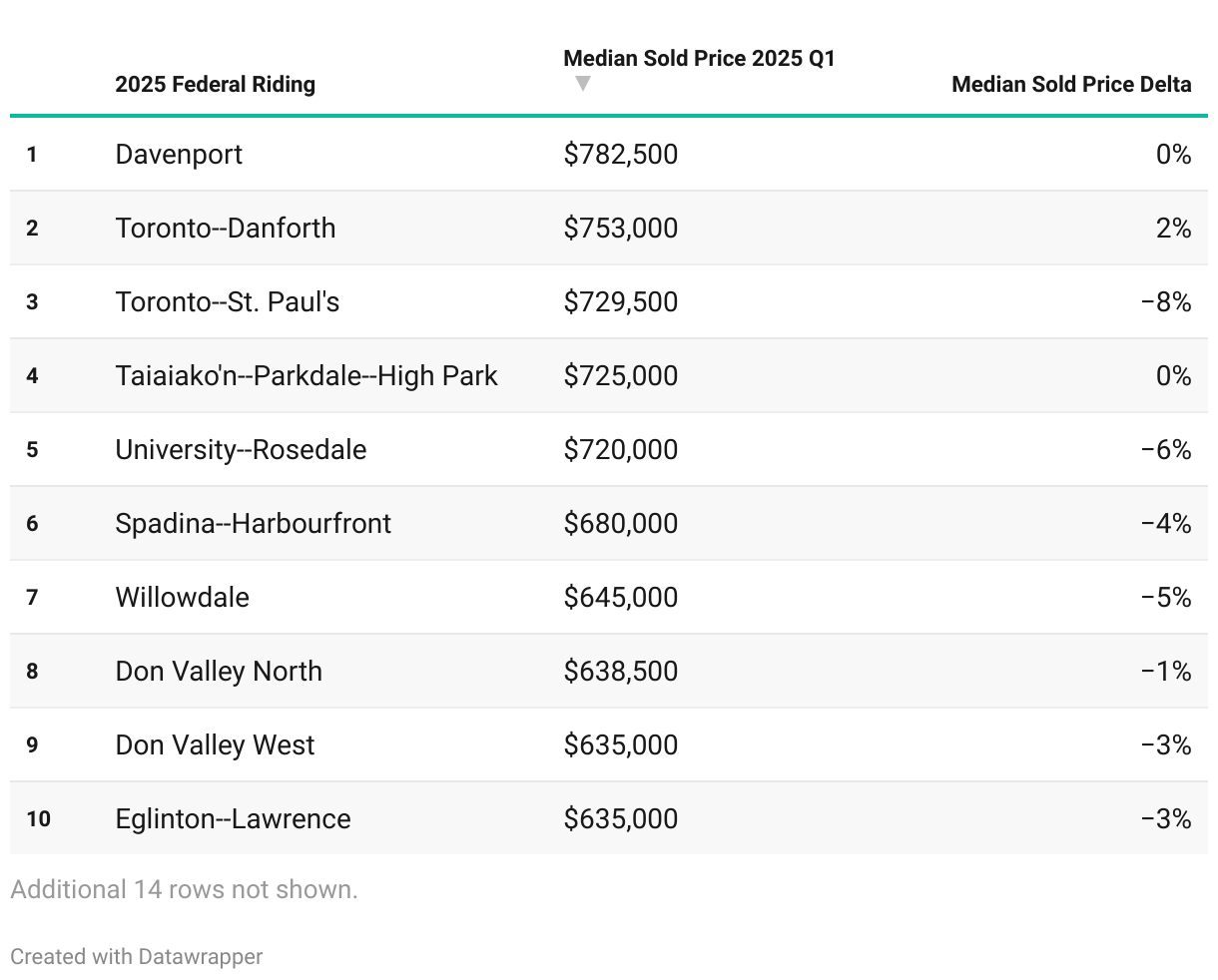Select the Toronto--Danforth riding name
The image size is (1218, 980).
226,228
